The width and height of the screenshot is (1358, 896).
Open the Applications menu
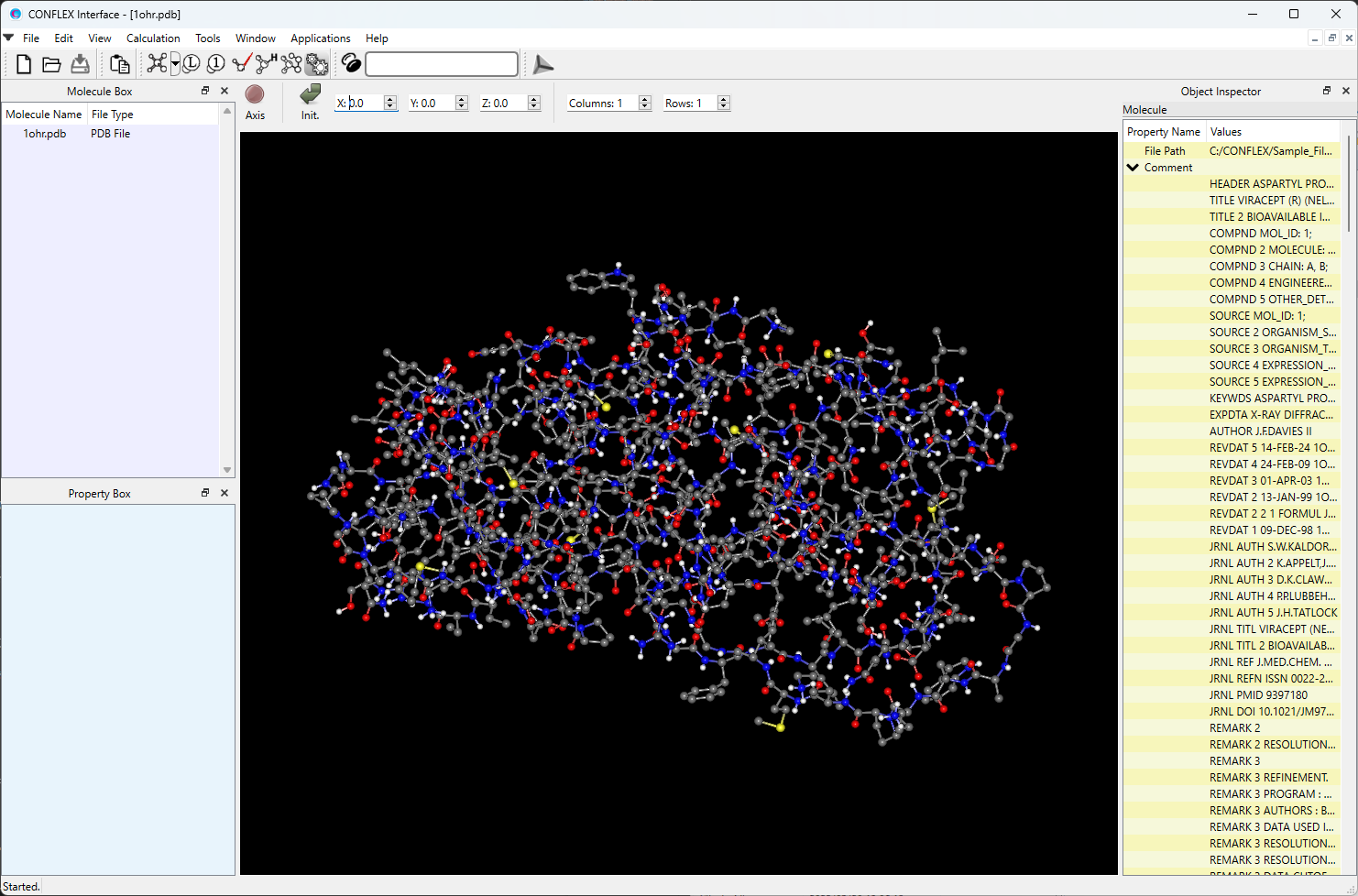[x=320, y=38]
